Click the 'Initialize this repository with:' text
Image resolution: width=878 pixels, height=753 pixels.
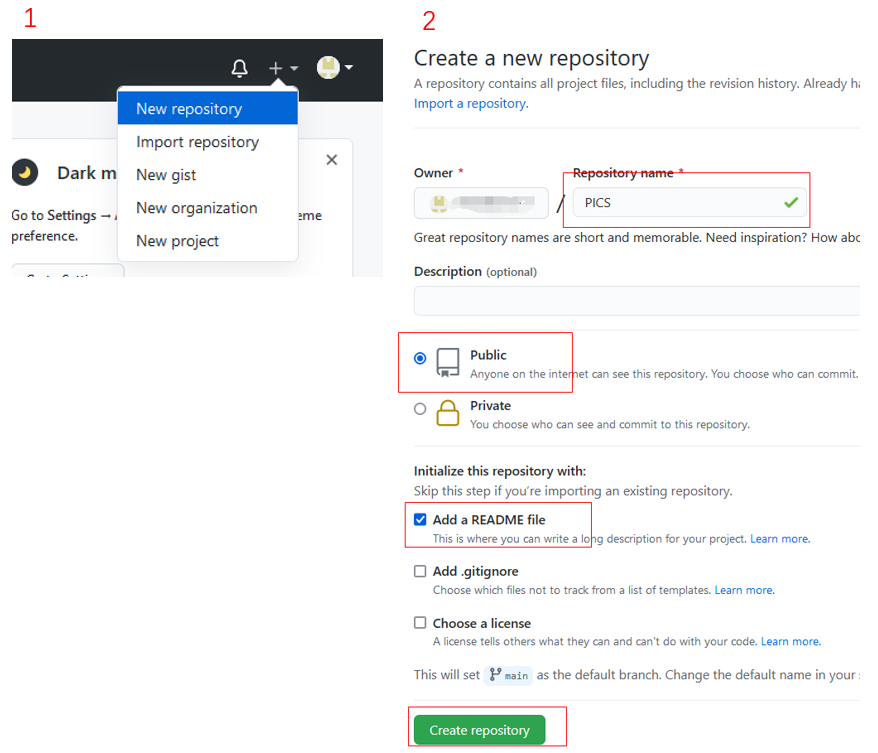(x=499, y=471)
